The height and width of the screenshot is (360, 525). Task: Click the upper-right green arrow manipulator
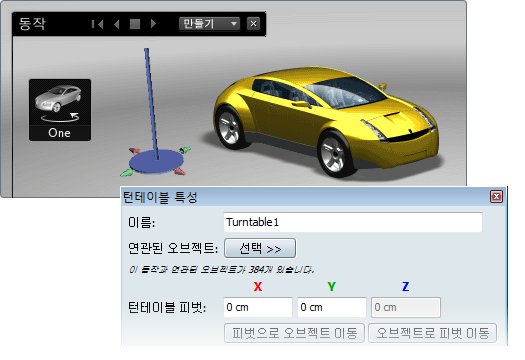pyautogui.click(x=185, y=149)
